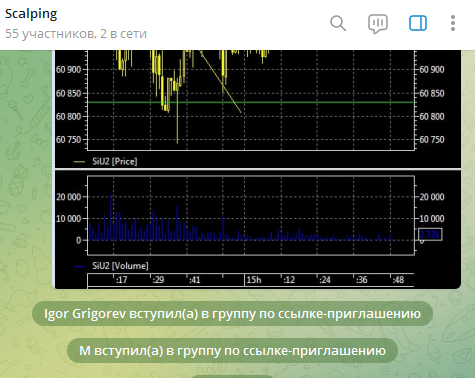Open search in the Scalping chat
Screen dimensions: 475x378
pyautogui.click(x=338, y=23)
